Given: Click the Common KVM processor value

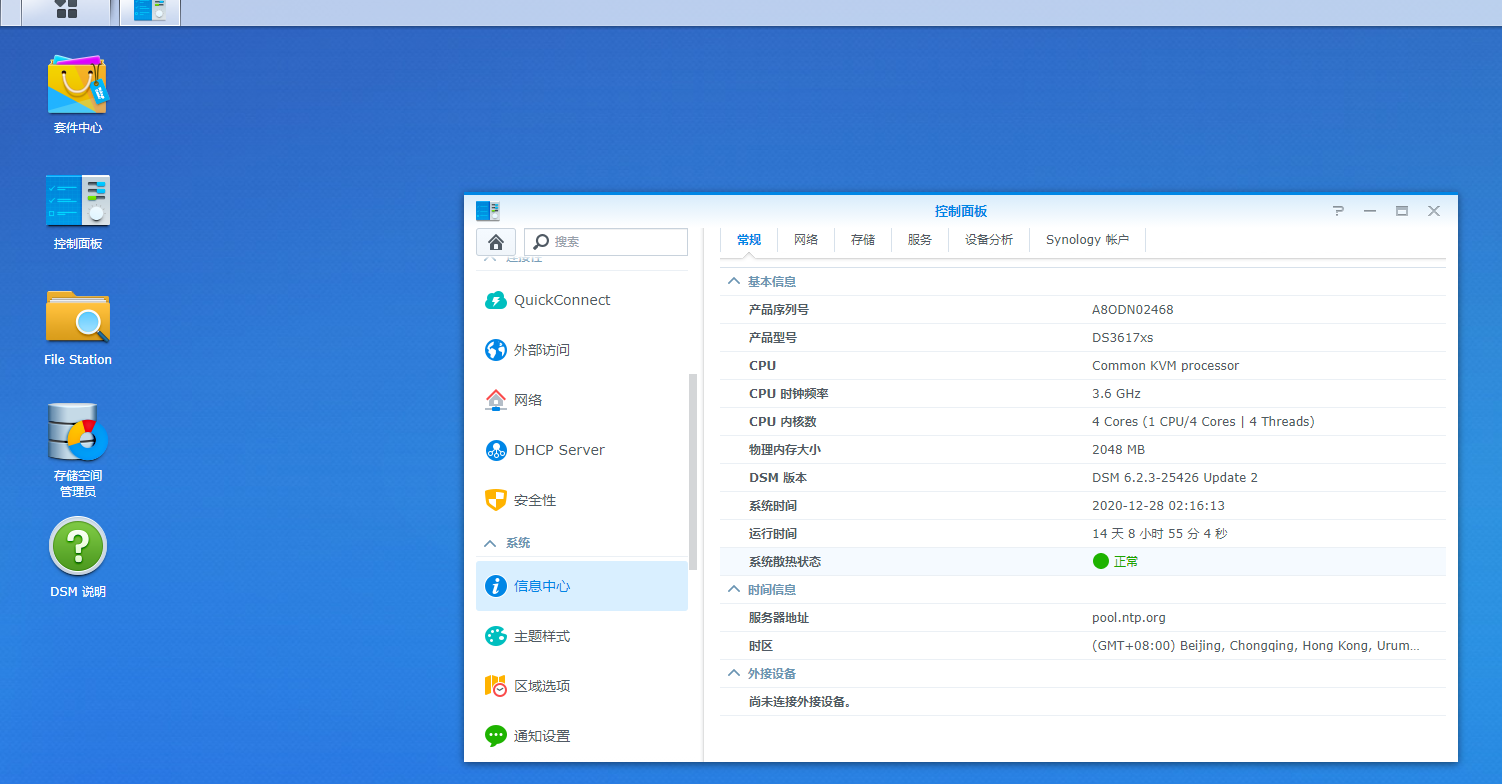Looking at the screenshot, I should point(1165,366).
